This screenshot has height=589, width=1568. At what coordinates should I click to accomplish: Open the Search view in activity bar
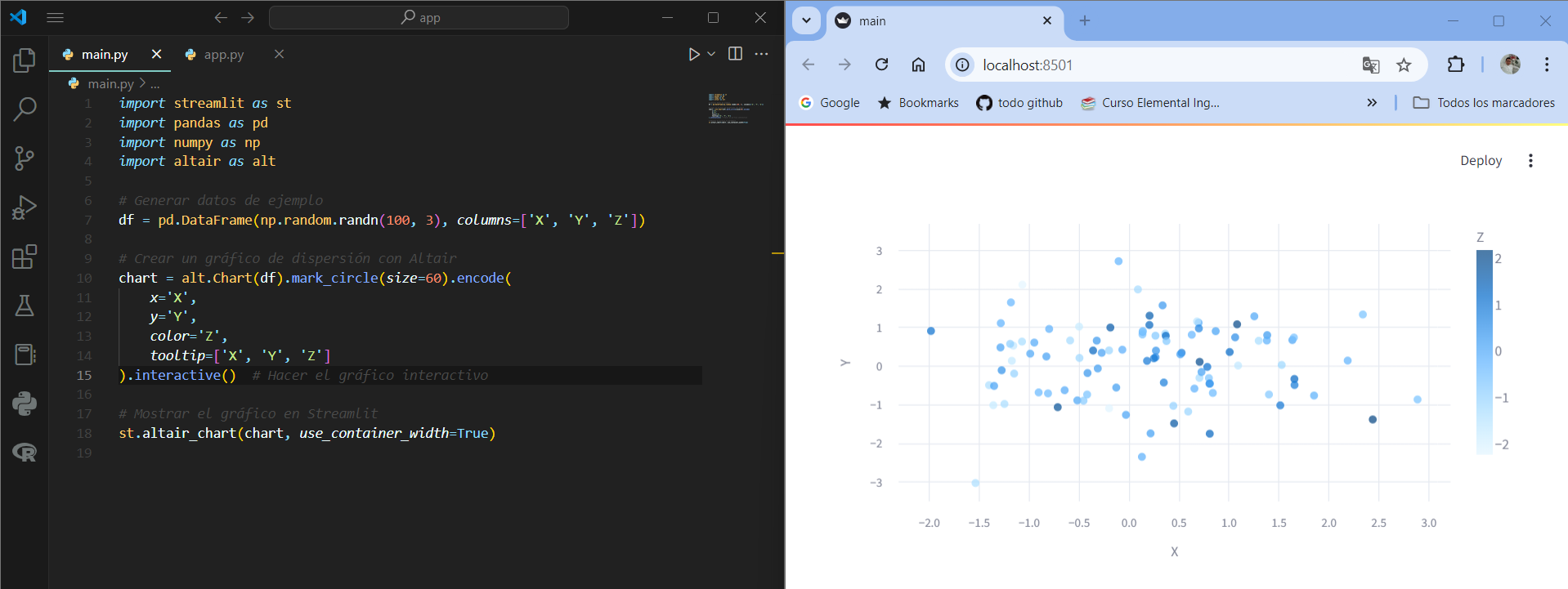pos(25,109)
